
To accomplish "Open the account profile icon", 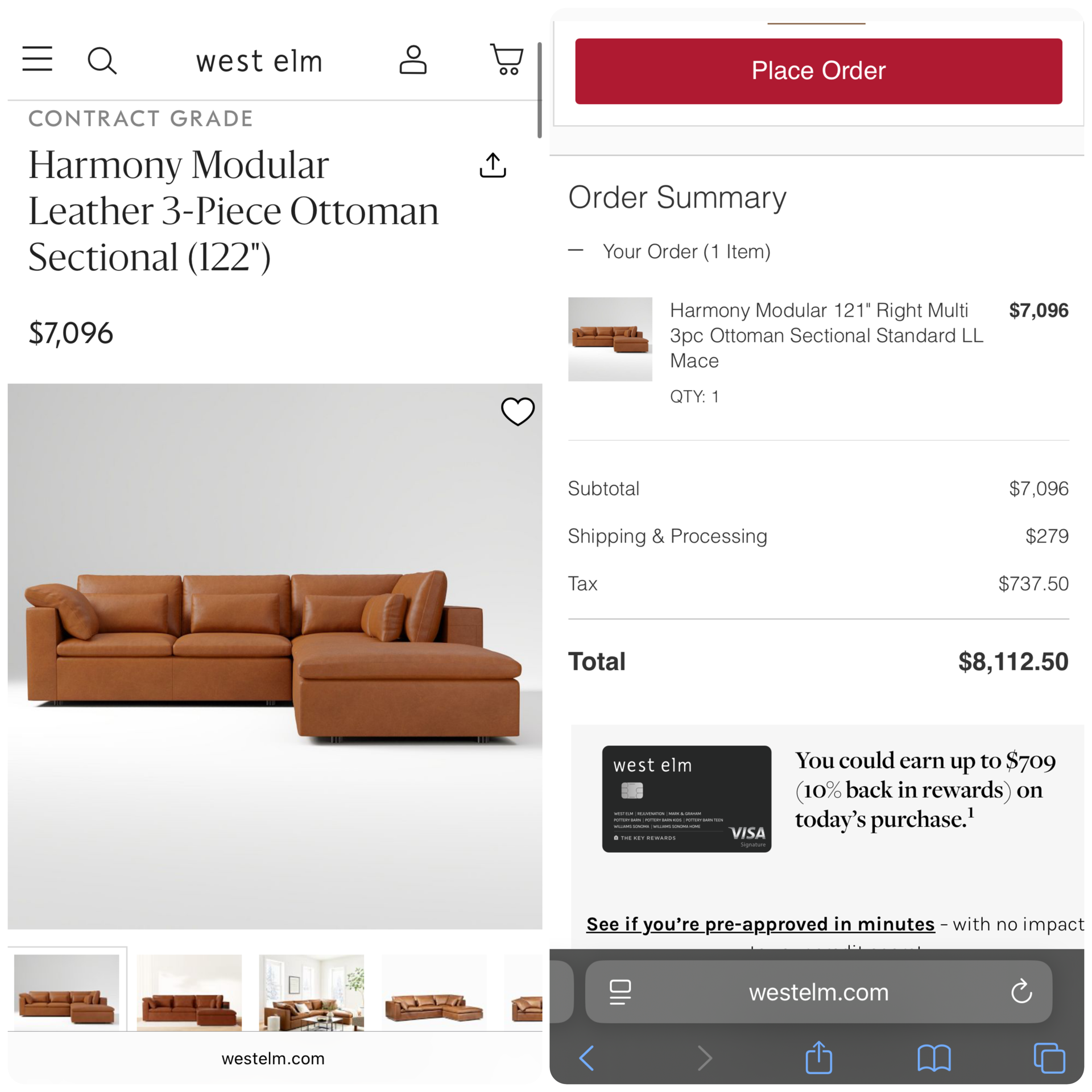I will click(413, 60).
